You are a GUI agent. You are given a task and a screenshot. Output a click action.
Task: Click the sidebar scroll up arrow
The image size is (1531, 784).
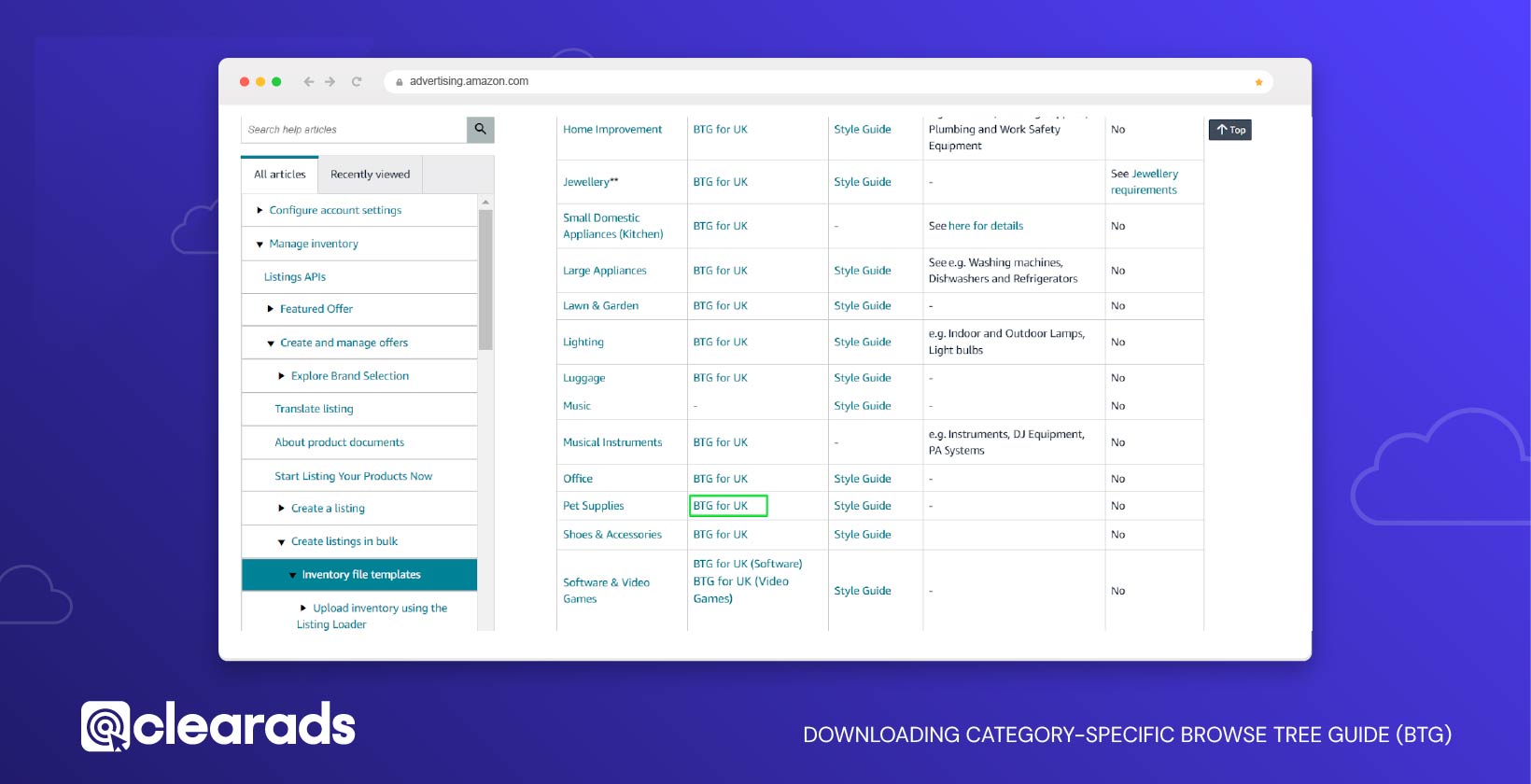485,202
